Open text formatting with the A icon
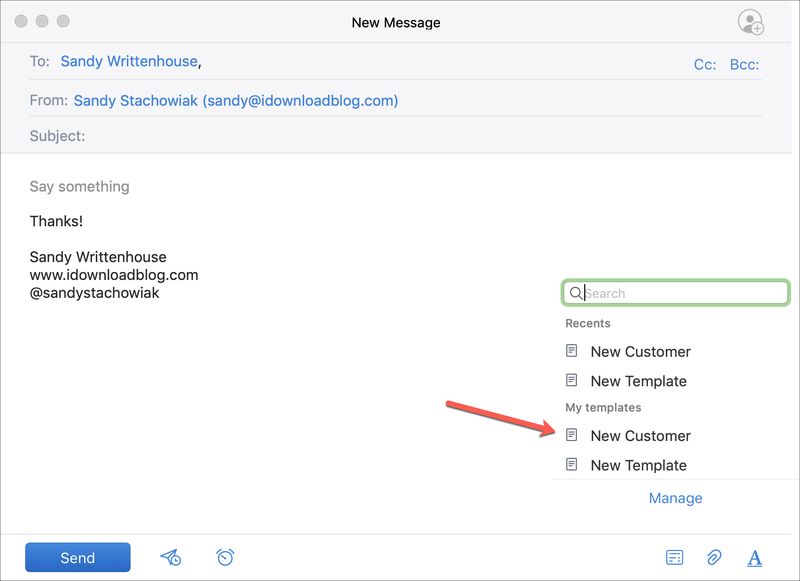The width and height of the screenshot is (800, 581). (x=755, y=558)
